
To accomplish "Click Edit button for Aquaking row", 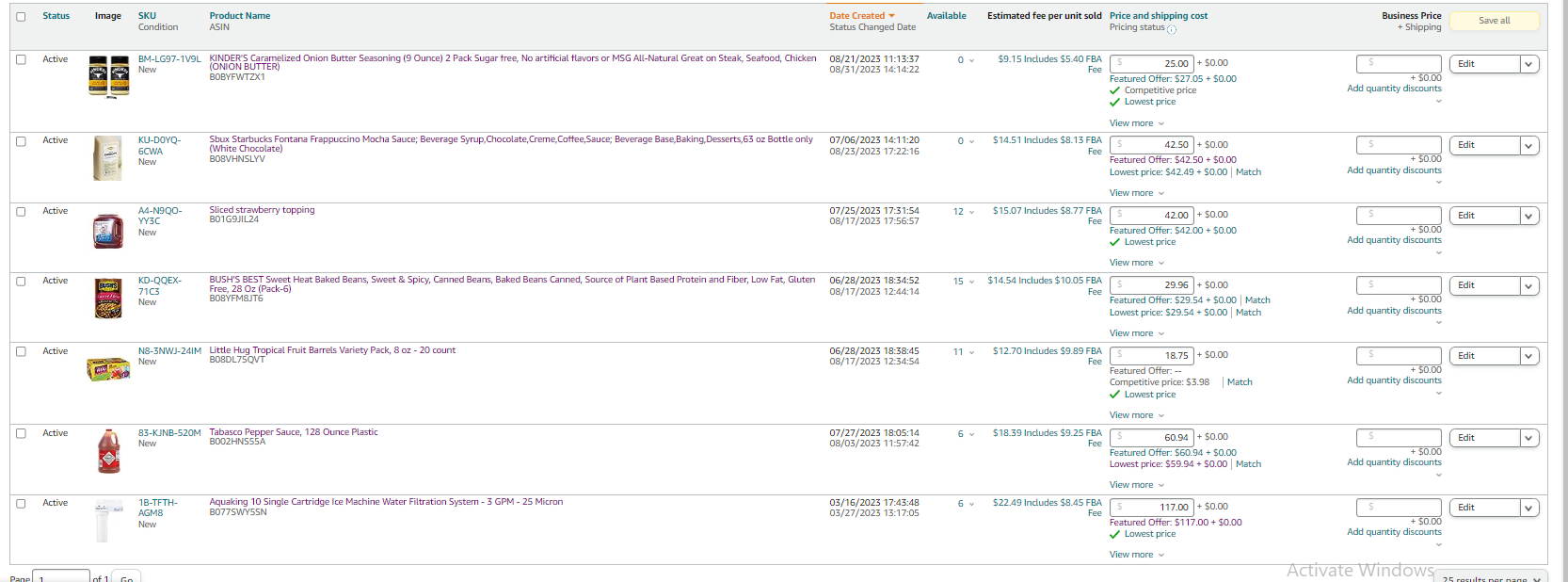I will point(1484,508).
